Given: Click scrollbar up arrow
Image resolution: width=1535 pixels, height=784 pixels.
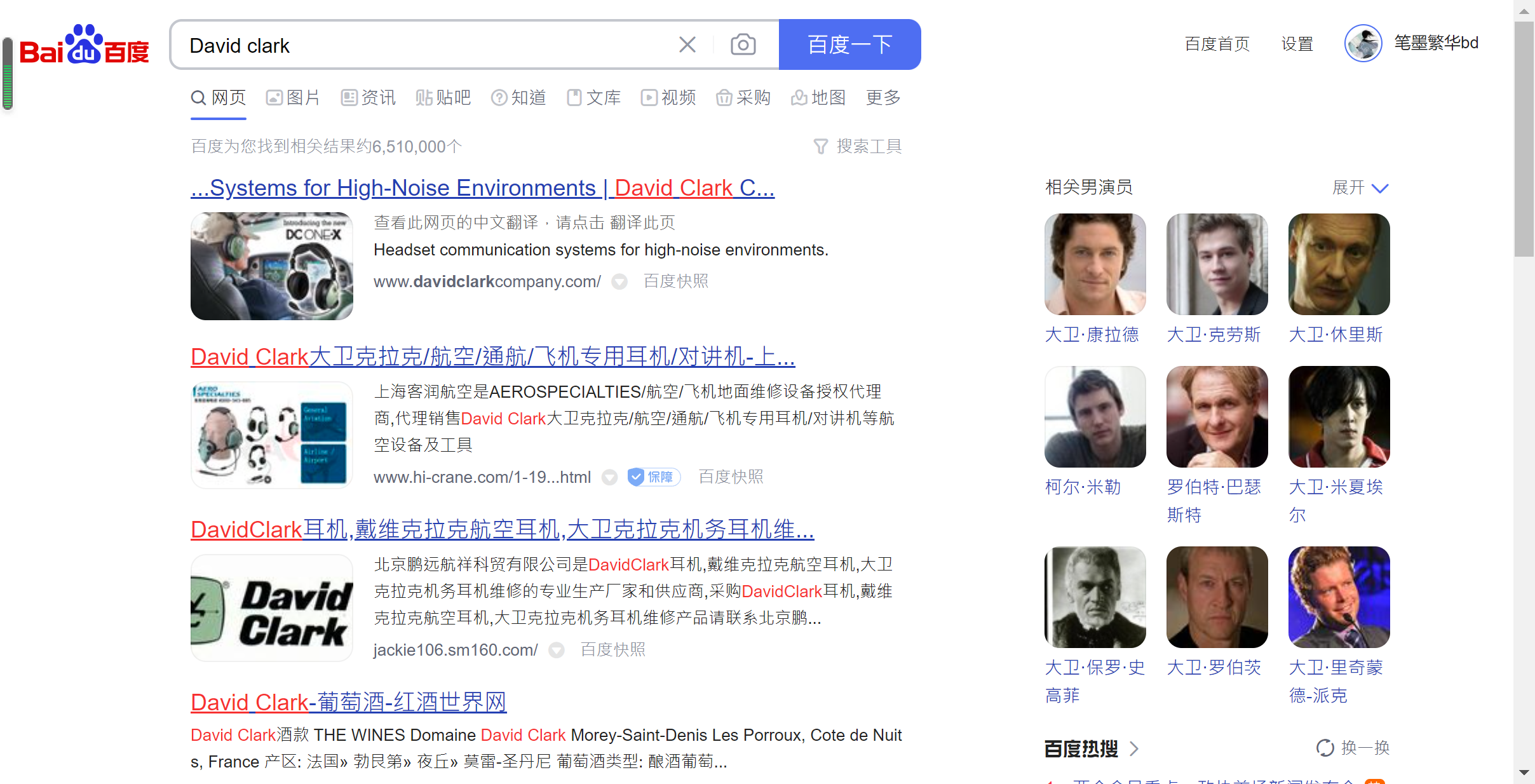Looking at the screenshot, I should click(1524, 10).
